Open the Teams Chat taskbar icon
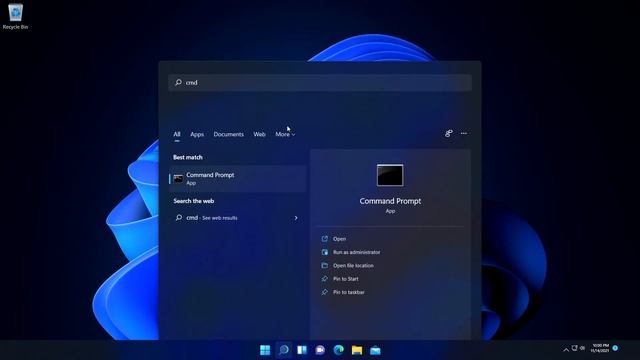The width and height of the screenshot is (640, 360). click(x=320, y=350)
